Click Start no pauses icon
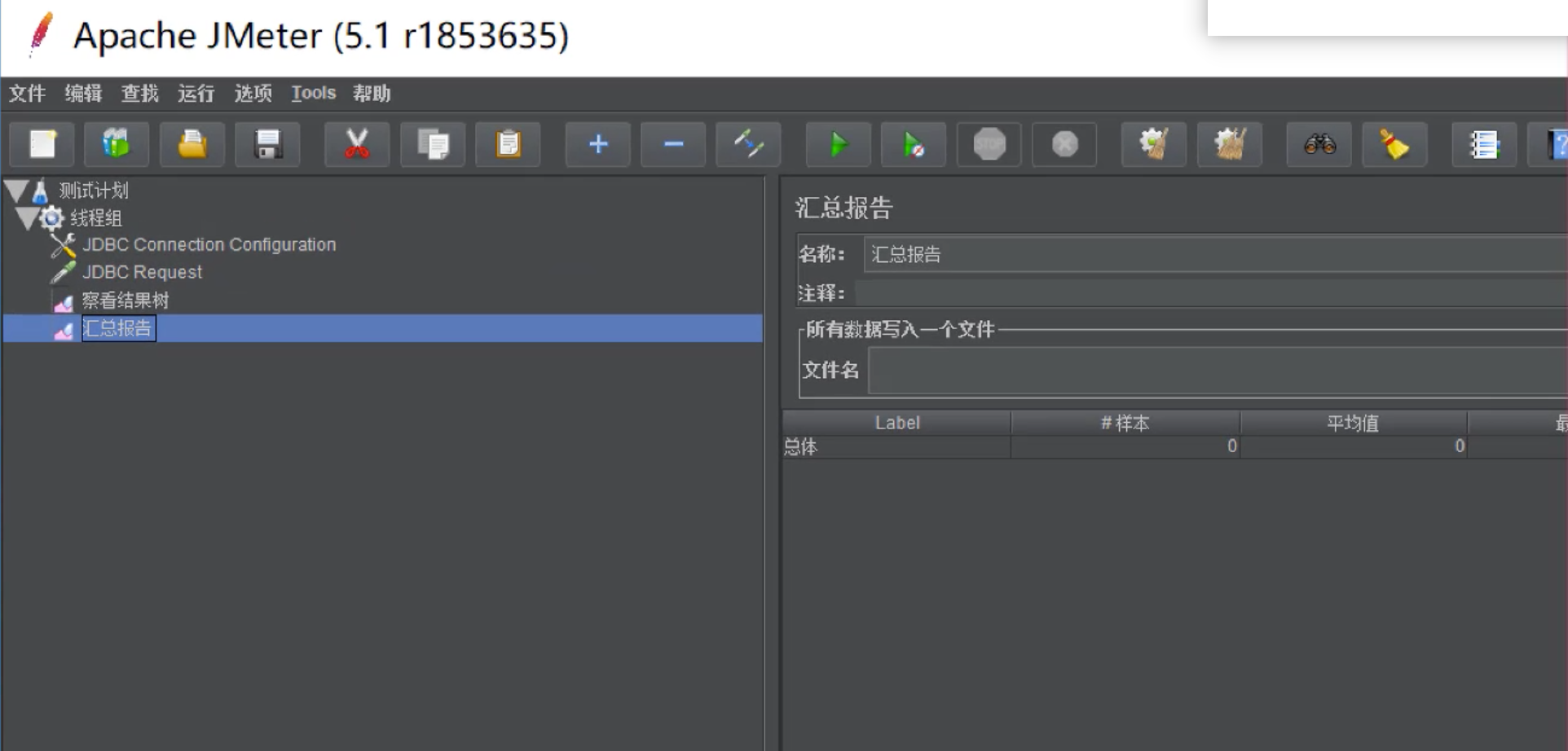 pos(914,145)
